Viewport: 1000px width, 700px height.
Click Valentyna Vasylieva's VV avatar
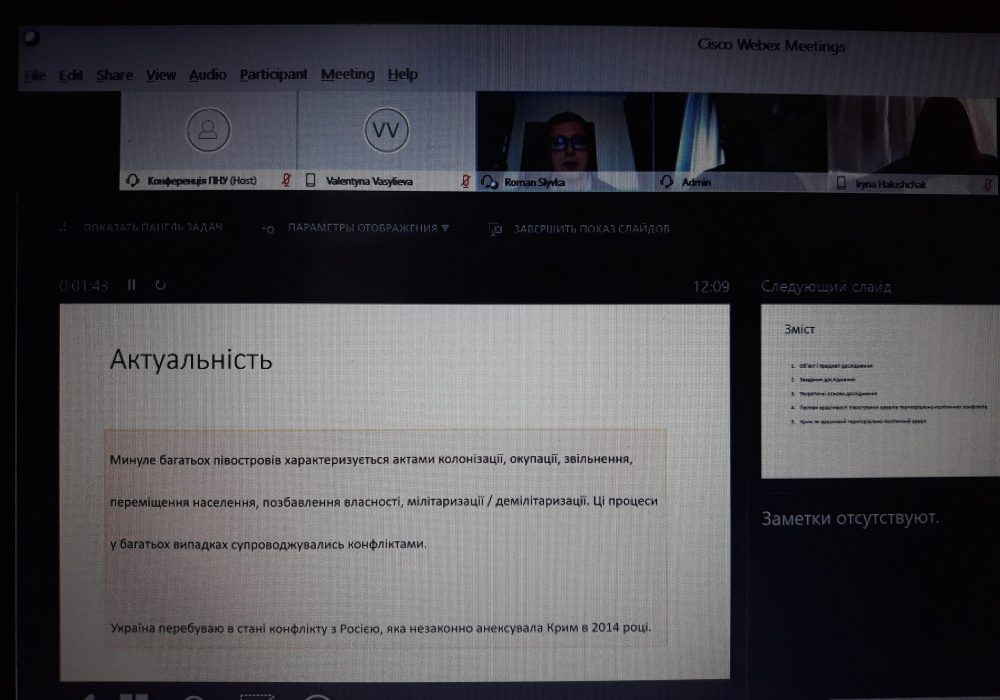click(385, 130)
